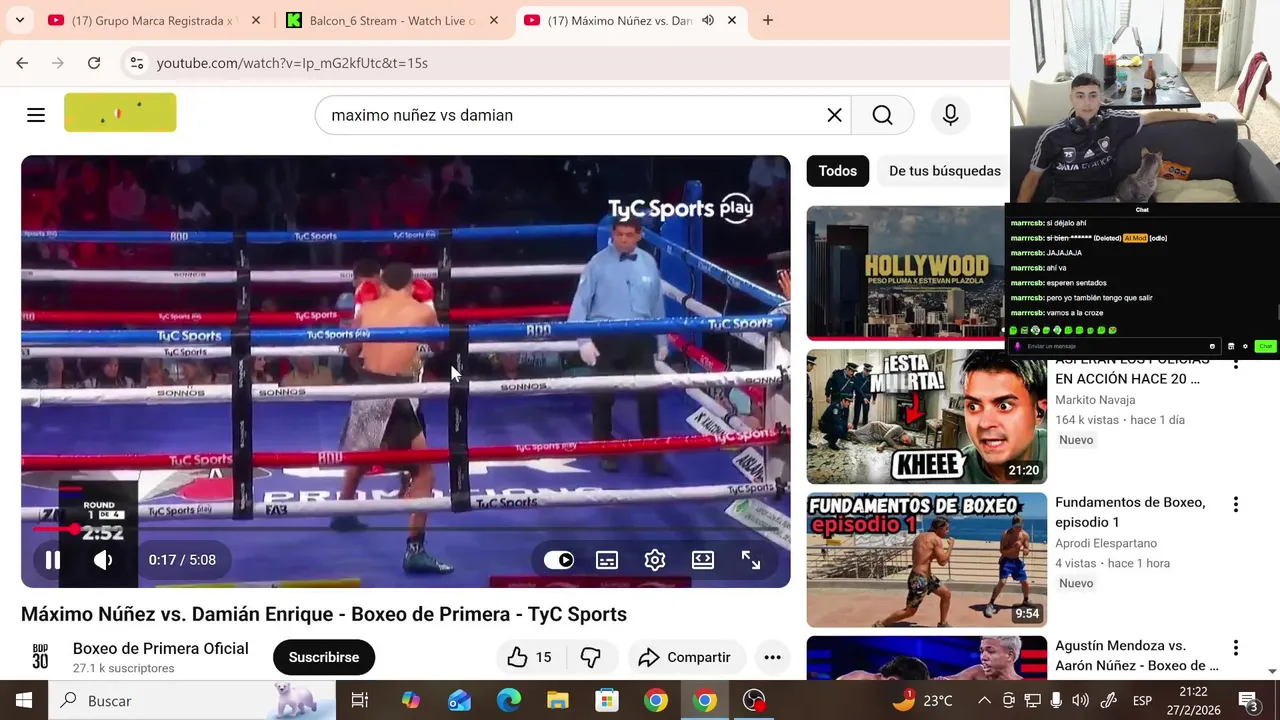Image resolution: width=1280 pixels, height=720 pixels.
Task: Open Microsoft Edge from the taskbar
Action: click(509, 700)
